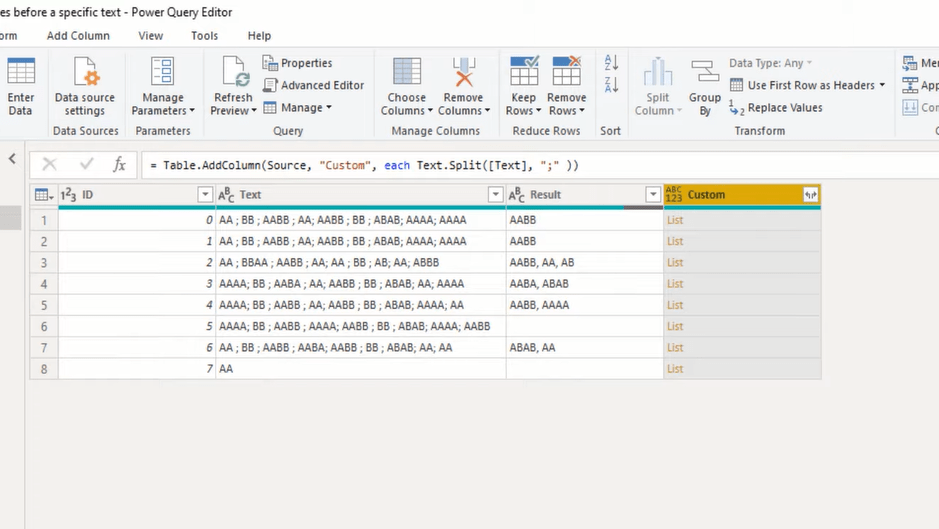Open the ID column filter dropdown
Screen dimensions: 939x529
point(205,195)
